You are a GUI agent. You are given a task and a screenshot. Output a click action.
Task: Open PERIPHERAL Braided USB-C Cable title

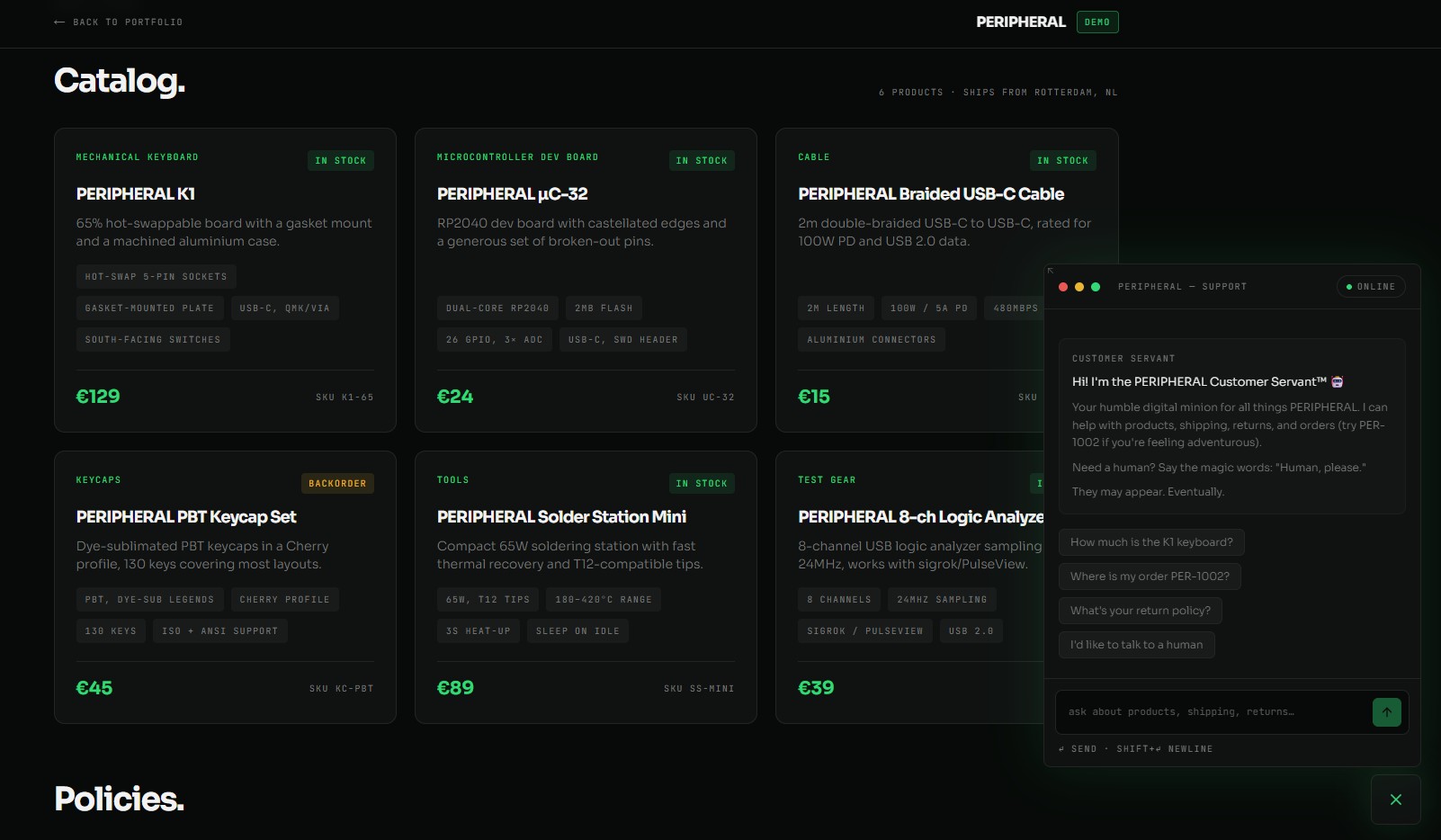pos(931,194)
